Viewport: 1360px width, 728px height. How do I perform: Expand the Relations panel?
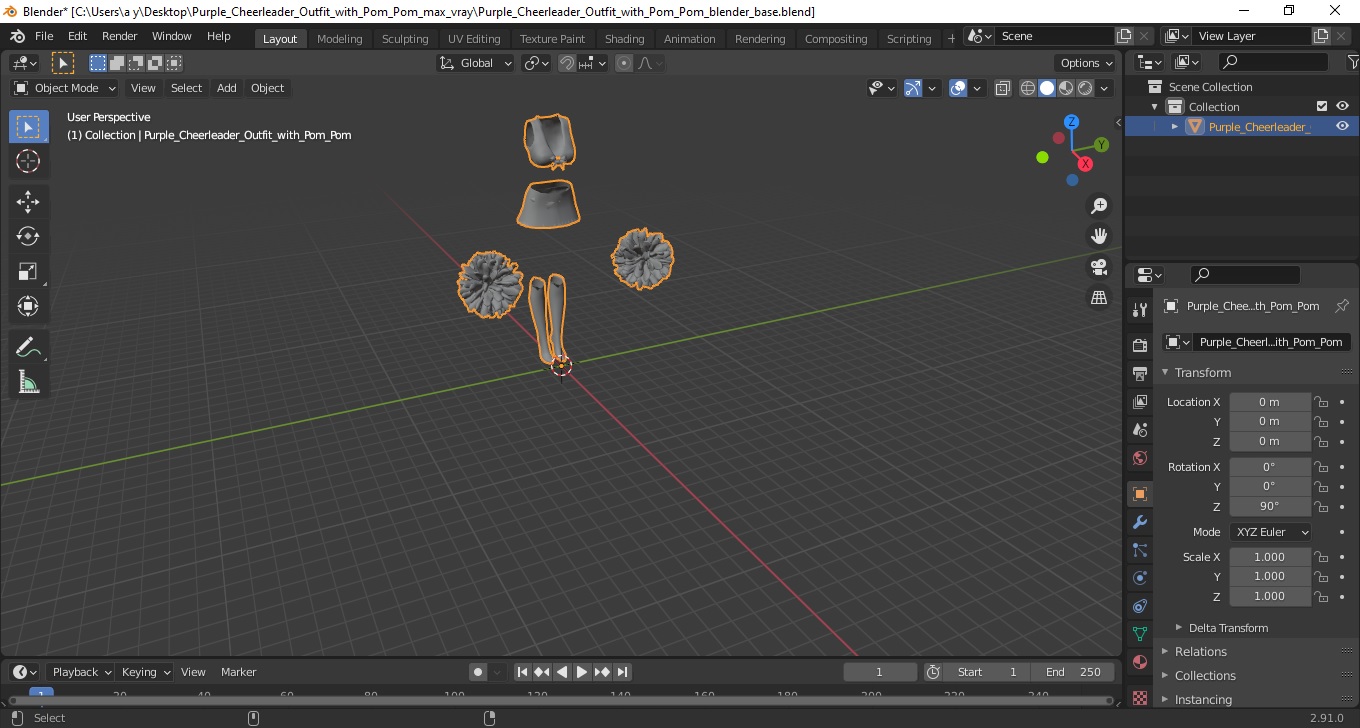[1200, 652]
